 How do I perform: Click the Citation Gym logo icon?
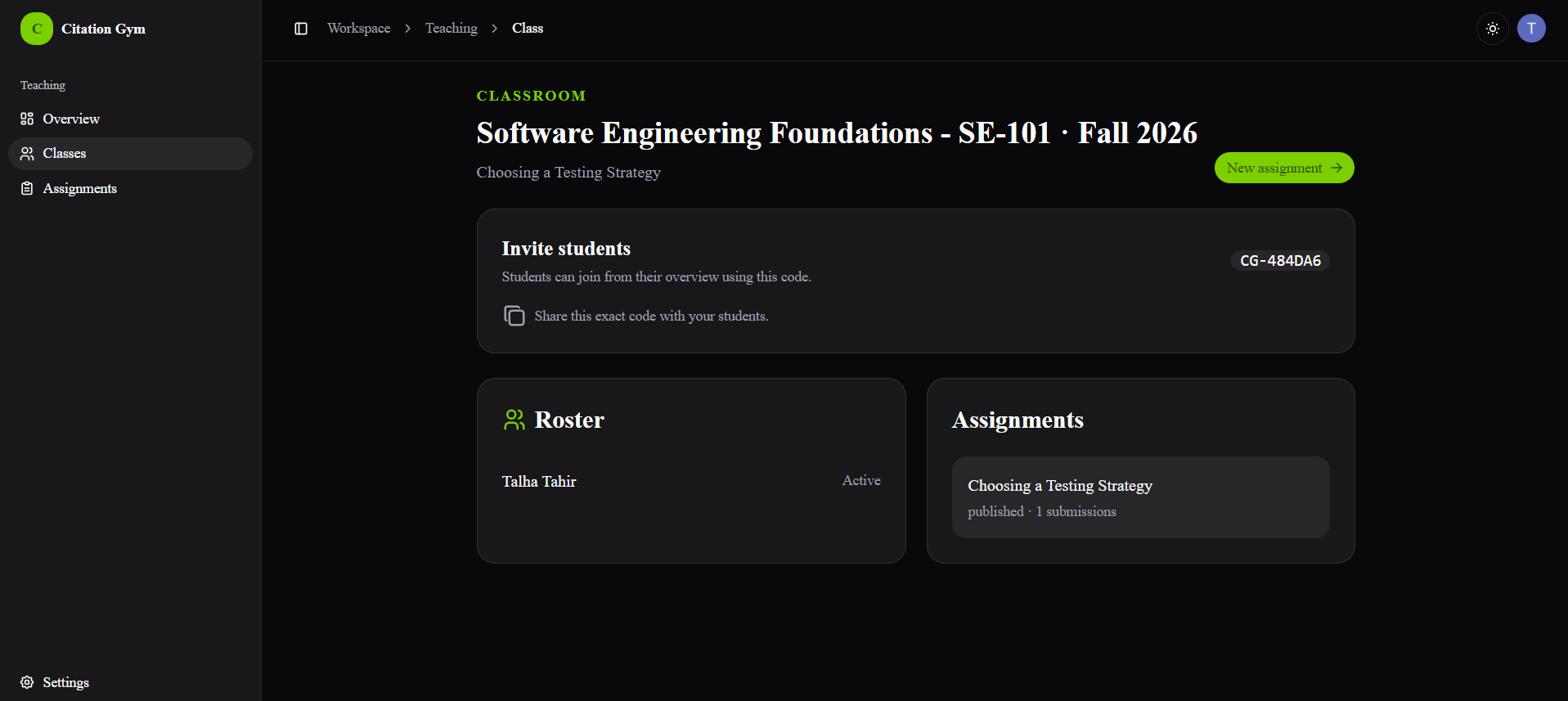pos(37,29)
